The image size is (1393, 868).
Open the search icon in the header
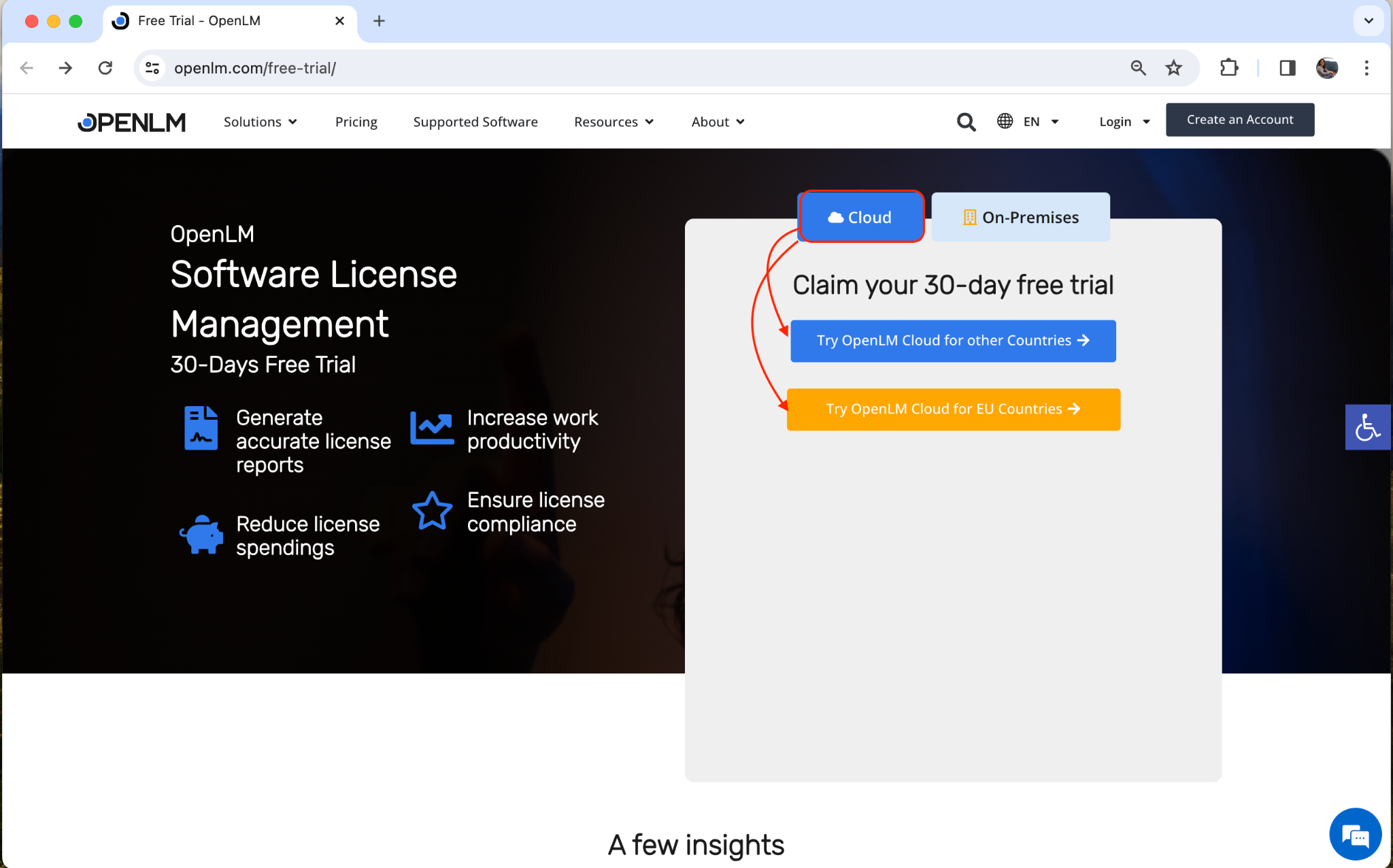click(x=965, y=122)
